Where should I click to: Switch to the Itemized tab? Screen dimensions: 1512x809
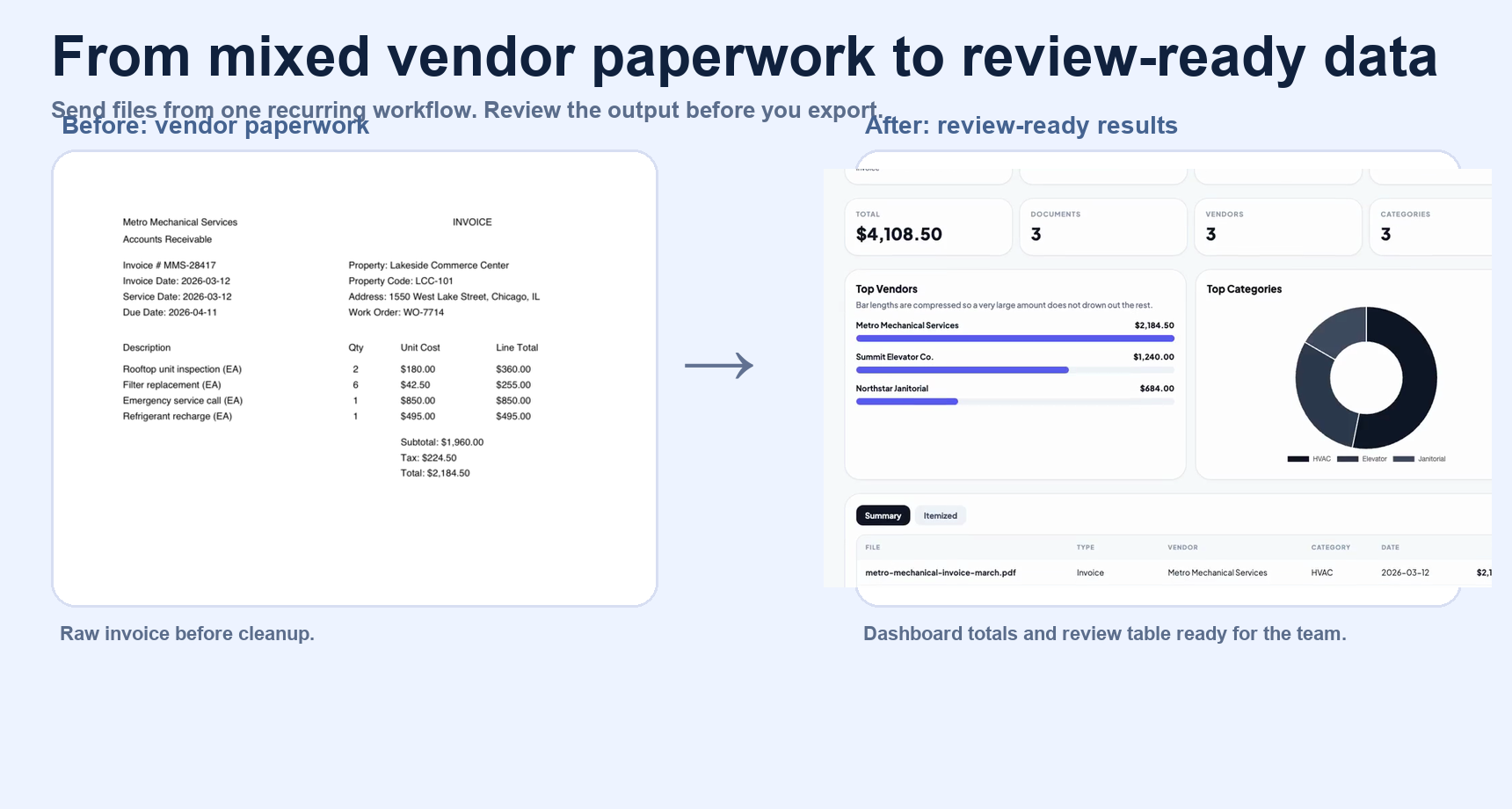(940, 516)
